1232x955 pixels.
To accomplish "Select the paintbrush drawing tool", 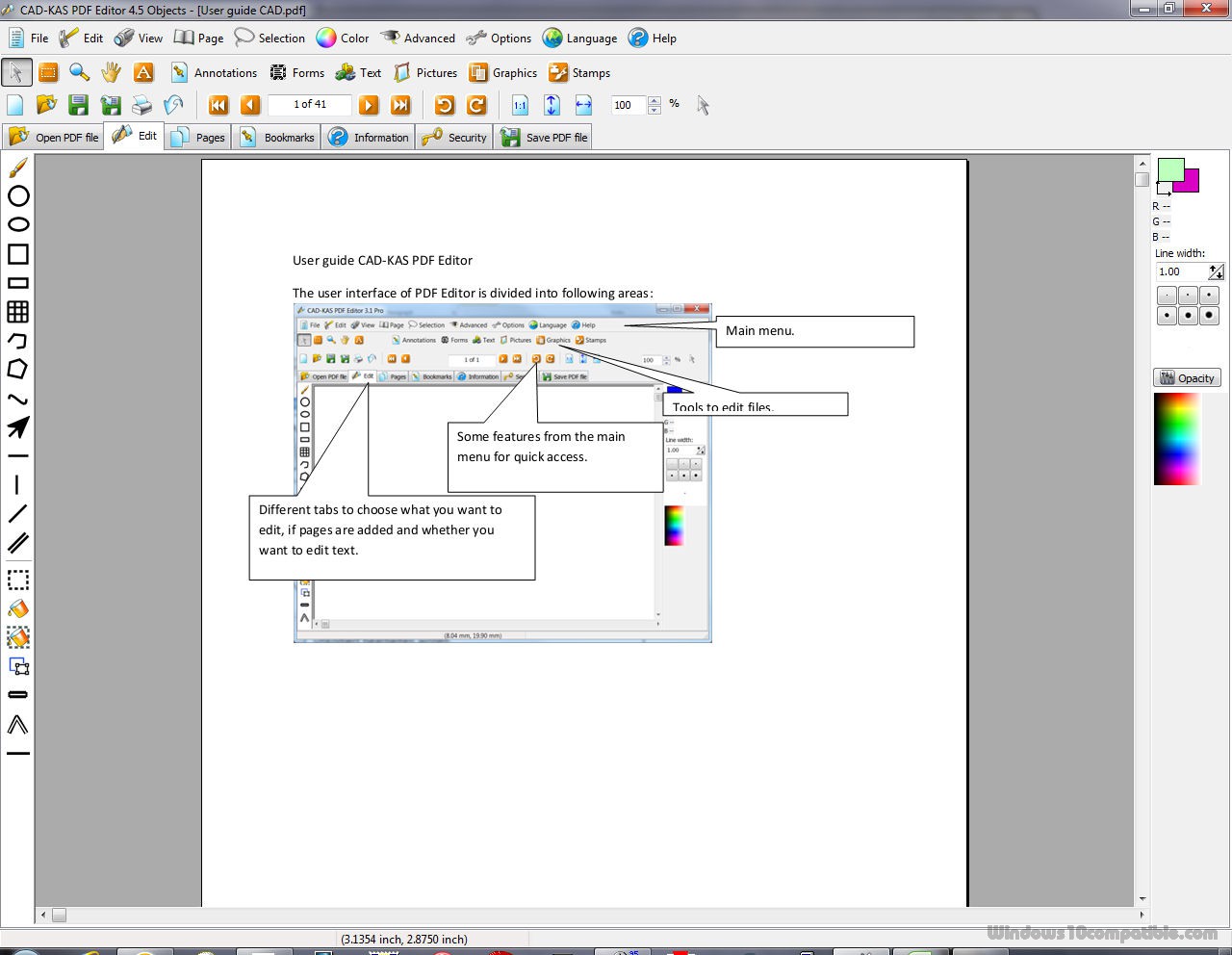I will pos(17,168).
